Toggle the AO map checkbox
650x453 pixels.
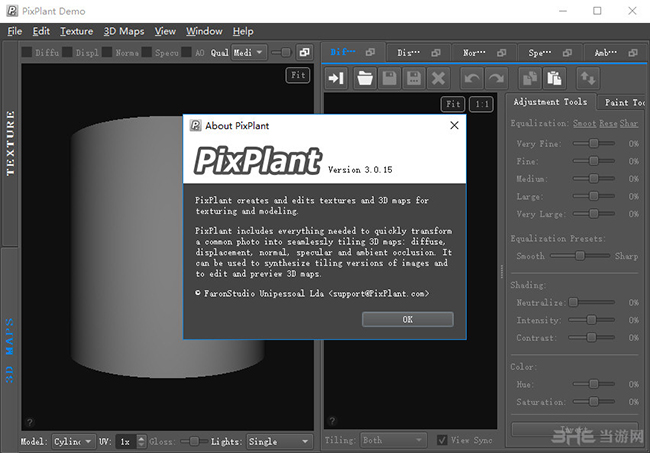click(187, 52)
